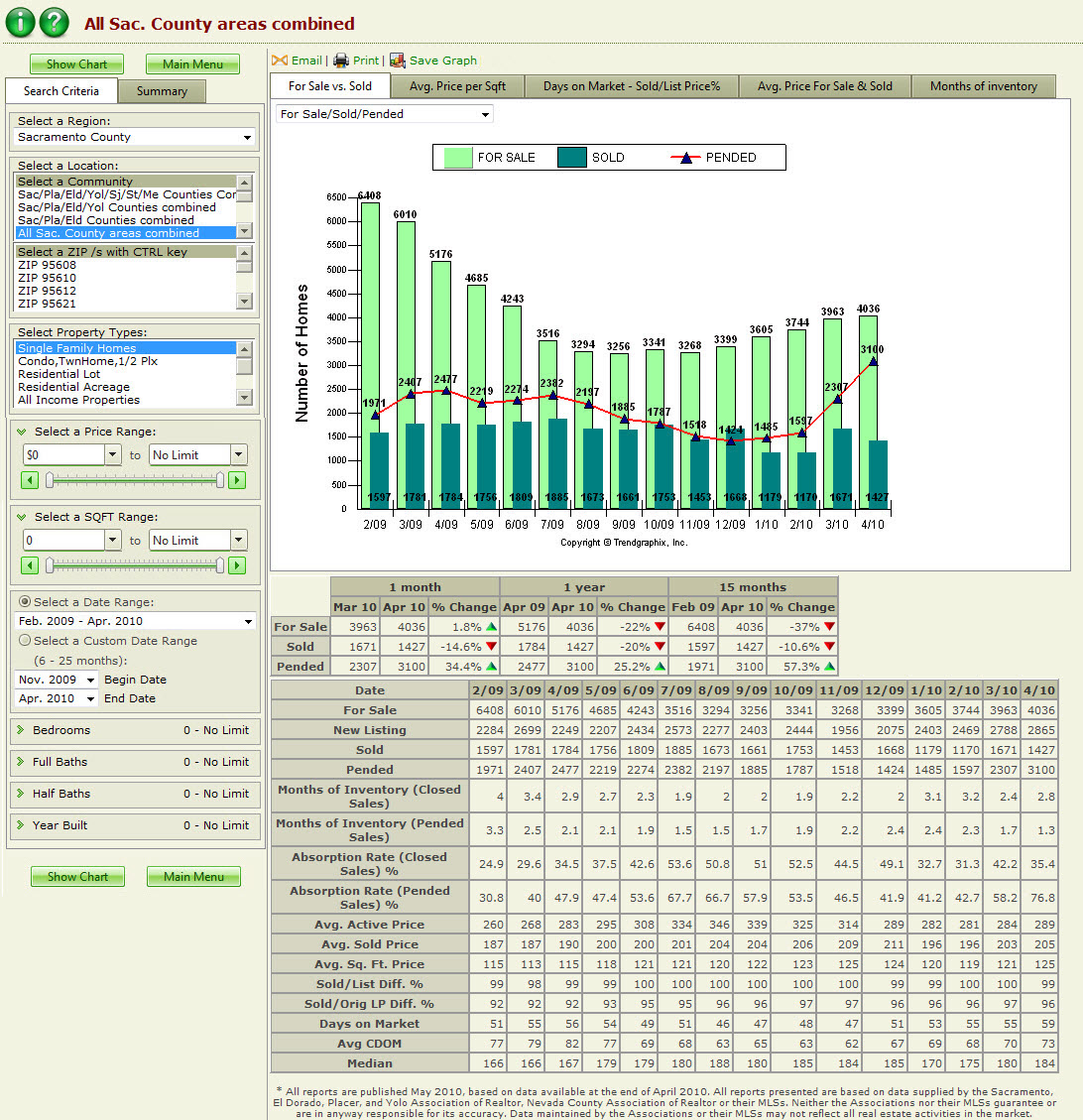Click price range right green arrow
Viewport: 1083px width, 1120px height.
pos(237,480)
